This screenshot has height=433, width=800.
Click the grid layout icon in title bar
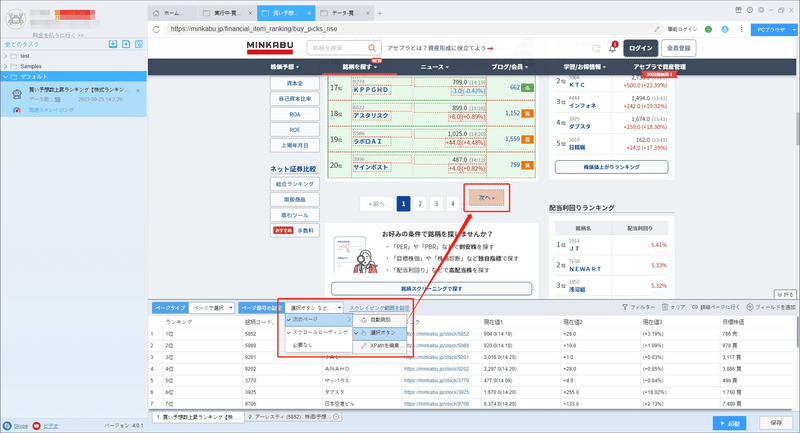pyautogui.click(x=738, y=10)
